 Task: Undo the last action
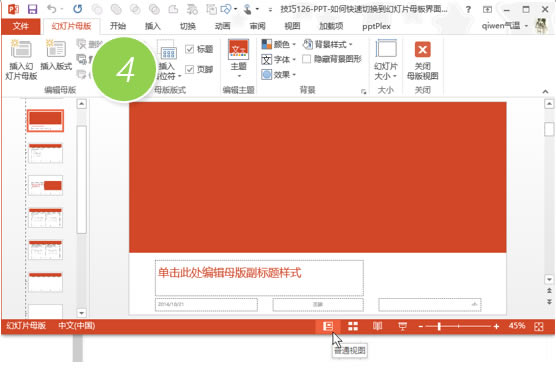52,9
